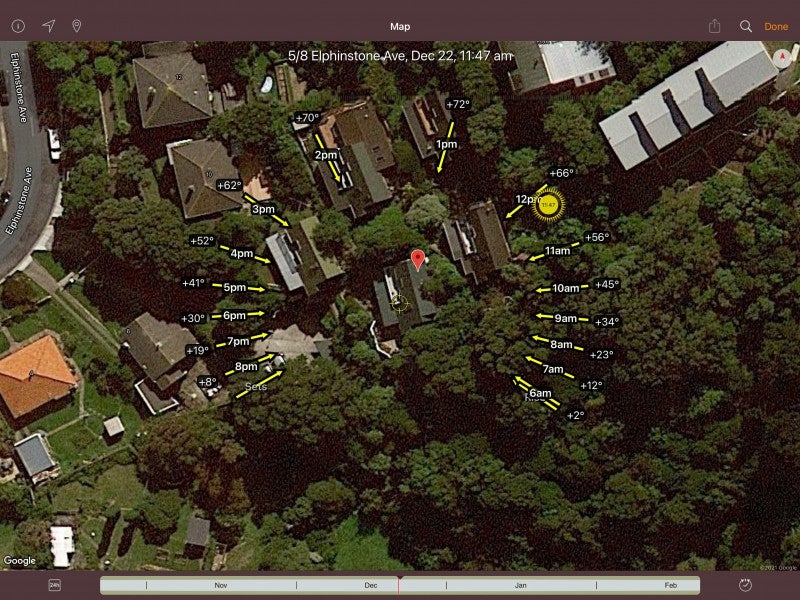800x600 pixels.
Task: Click the 9am sun direction label
Action: tap(566, 318)
